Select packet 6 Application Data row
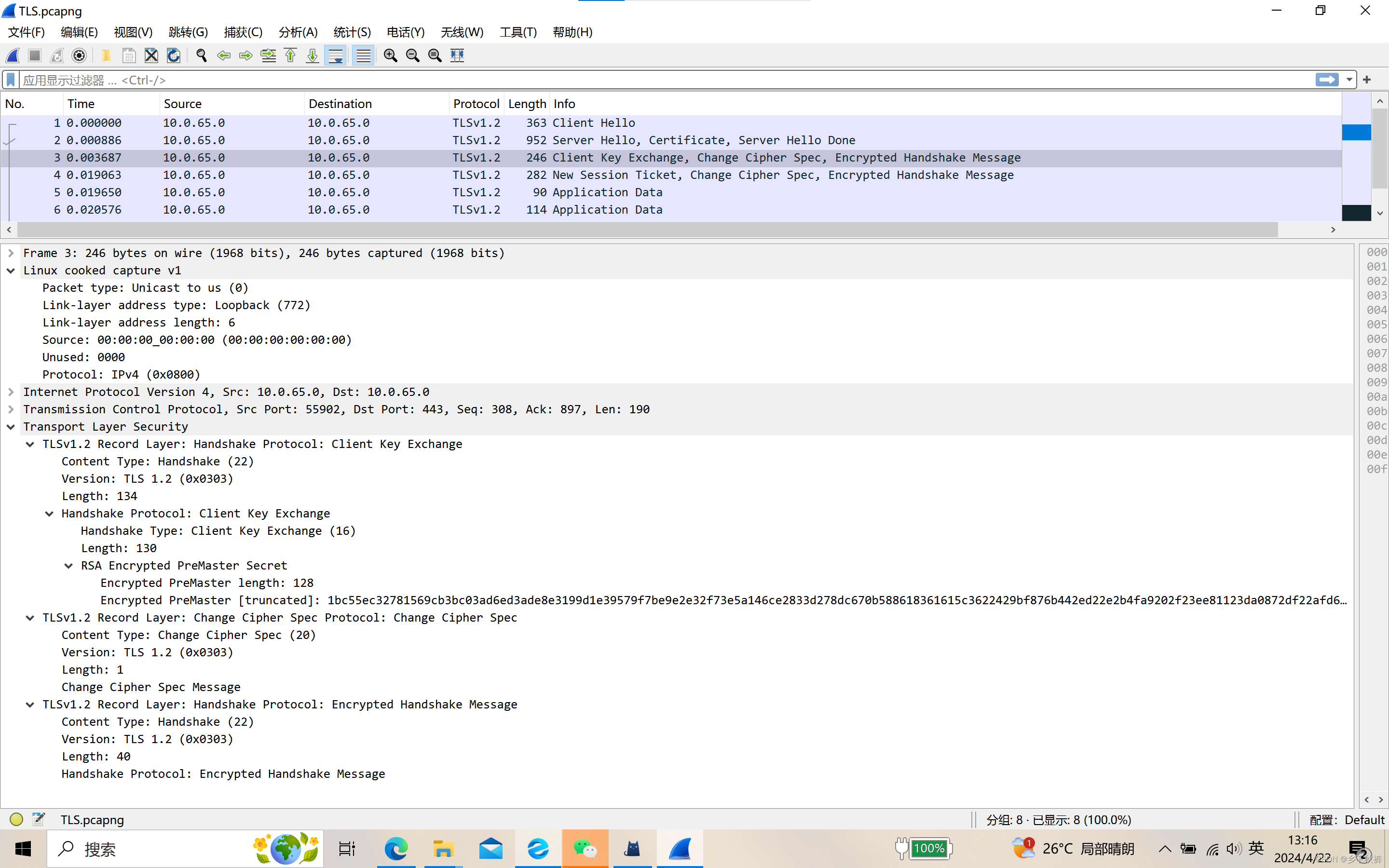The image size is (1389, 868). click(x=671, y=210)
